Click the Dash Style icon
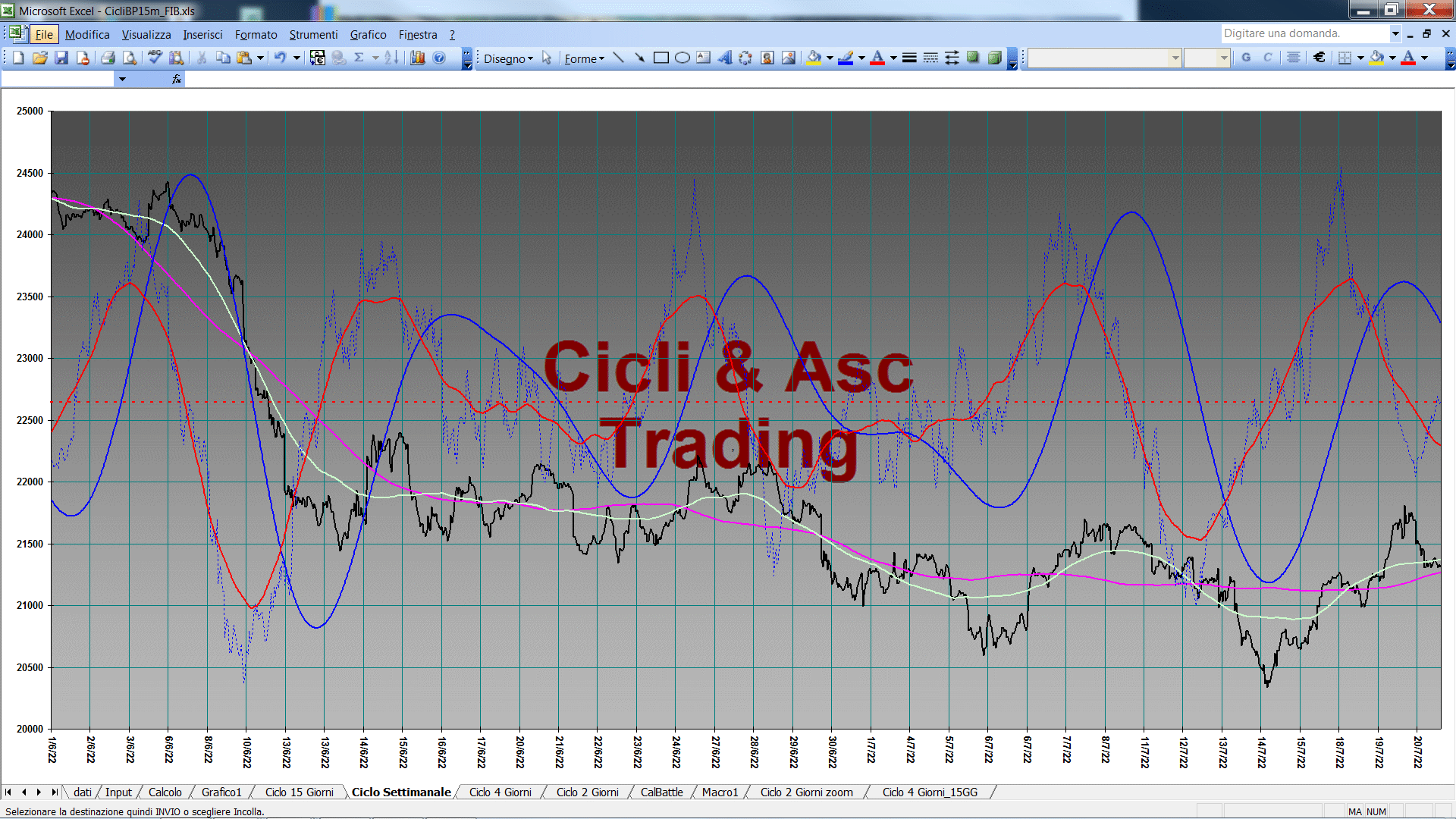This screenshot has width=1456, height=819. pyautogui.click(x=930, y=58)
